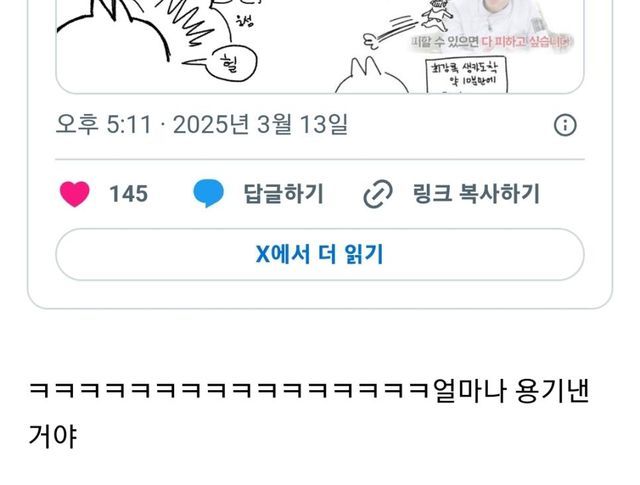The image size is (640, 485).
Task: Click the rabbit ears sketch in the image
Action: click(x=371, y=76)
